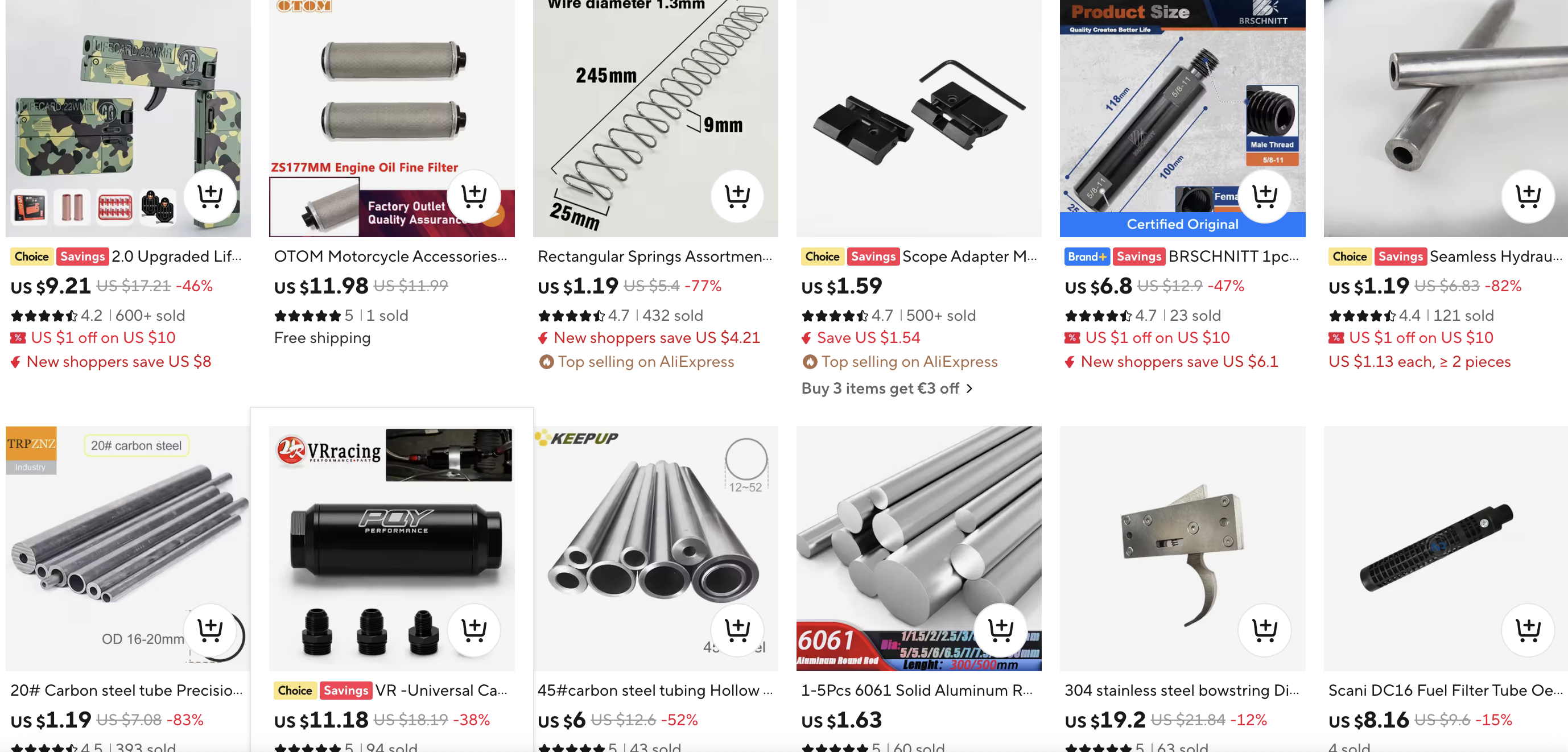View the Scani DC16 Fuel Filter image

pyautogui.click(x=1446, y=548)
